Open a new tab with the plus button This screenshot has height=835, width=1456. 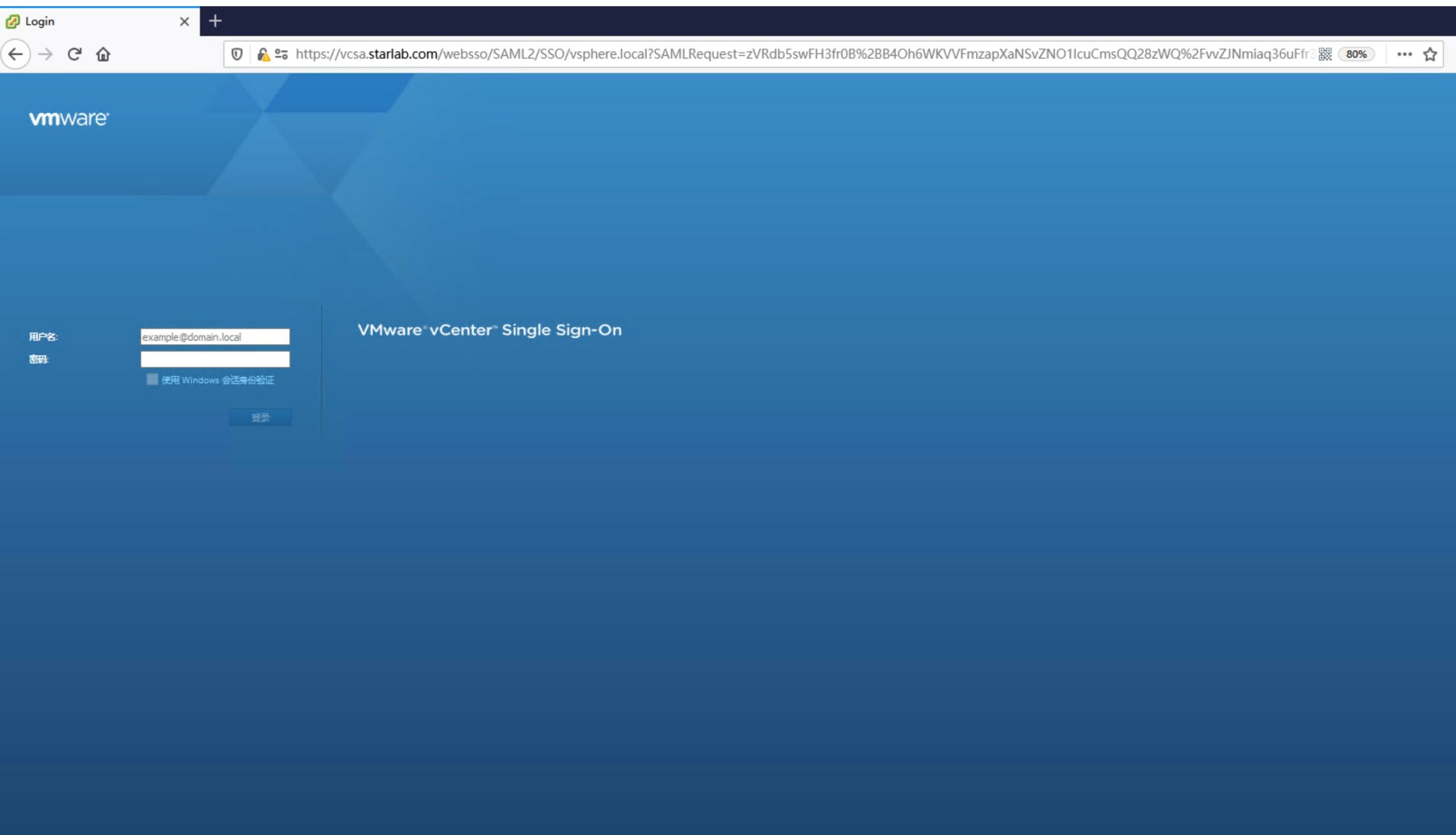tap(215, 21)
